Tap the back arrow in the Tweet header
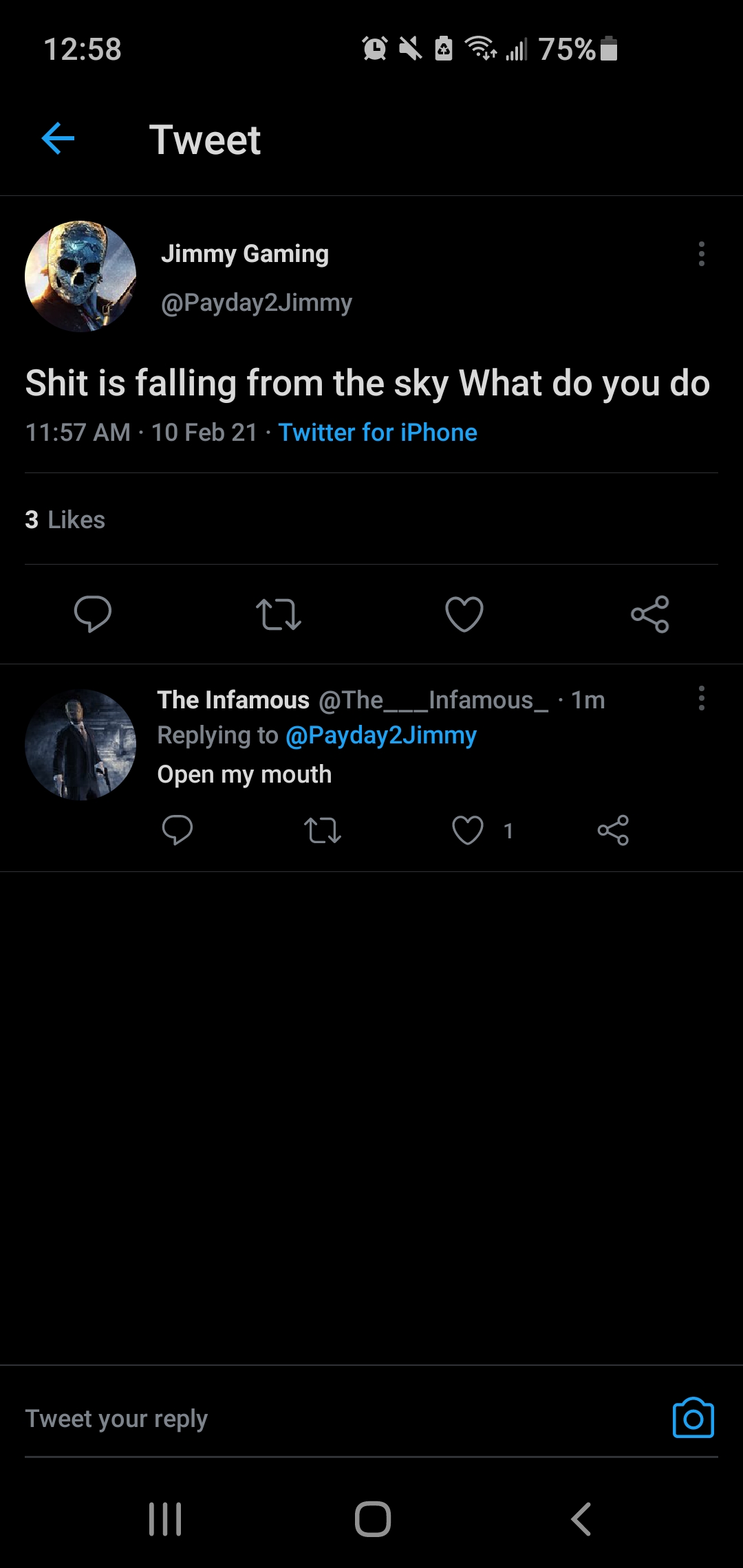The image size is (743, 1568). pyautogui.click(x=58, y=139)
